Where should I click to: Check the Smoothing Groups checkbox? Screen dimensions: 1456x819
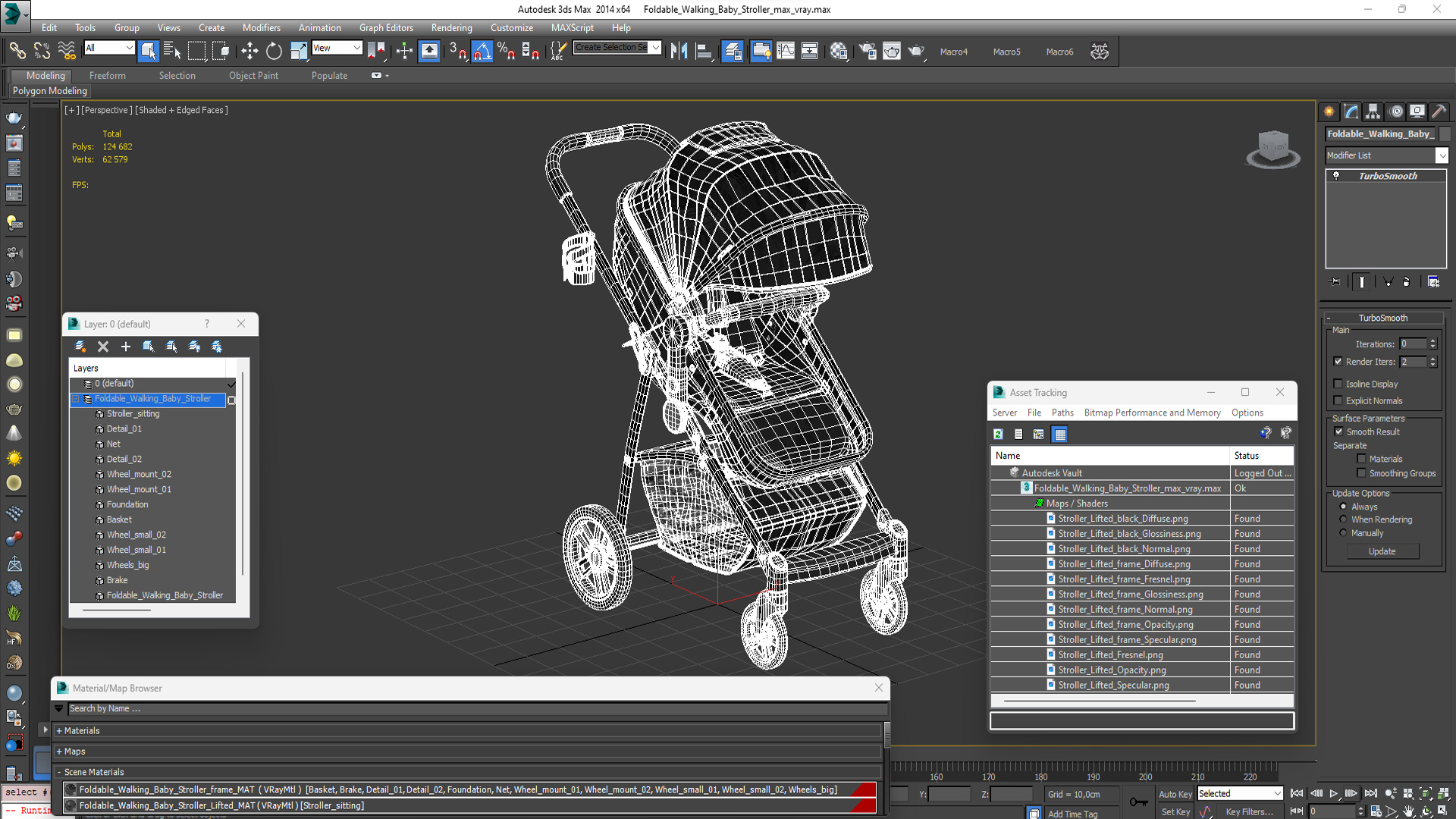click(1361, 473)
